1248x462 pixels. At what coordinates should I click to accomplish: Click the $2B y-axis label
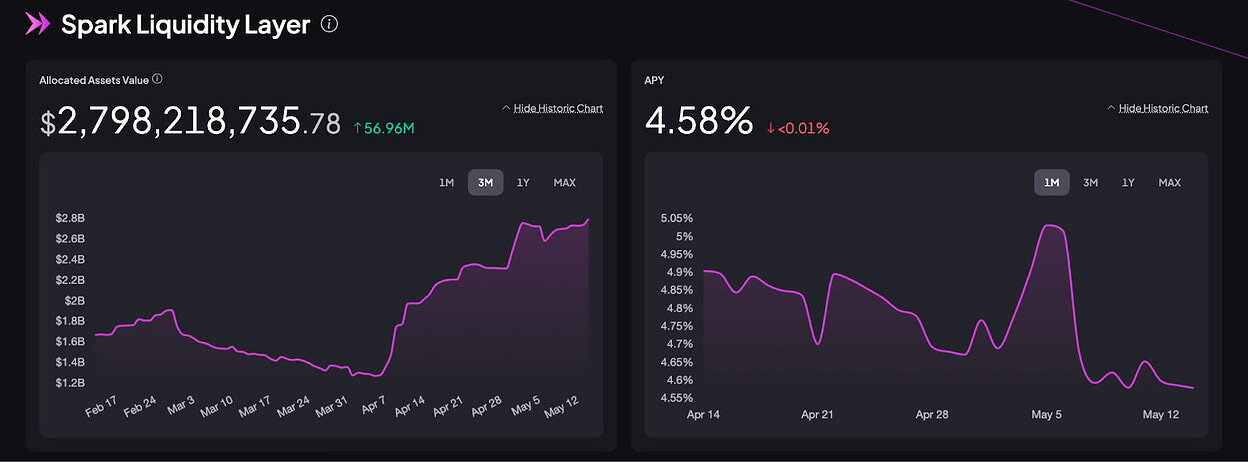[x=74, y=300]
